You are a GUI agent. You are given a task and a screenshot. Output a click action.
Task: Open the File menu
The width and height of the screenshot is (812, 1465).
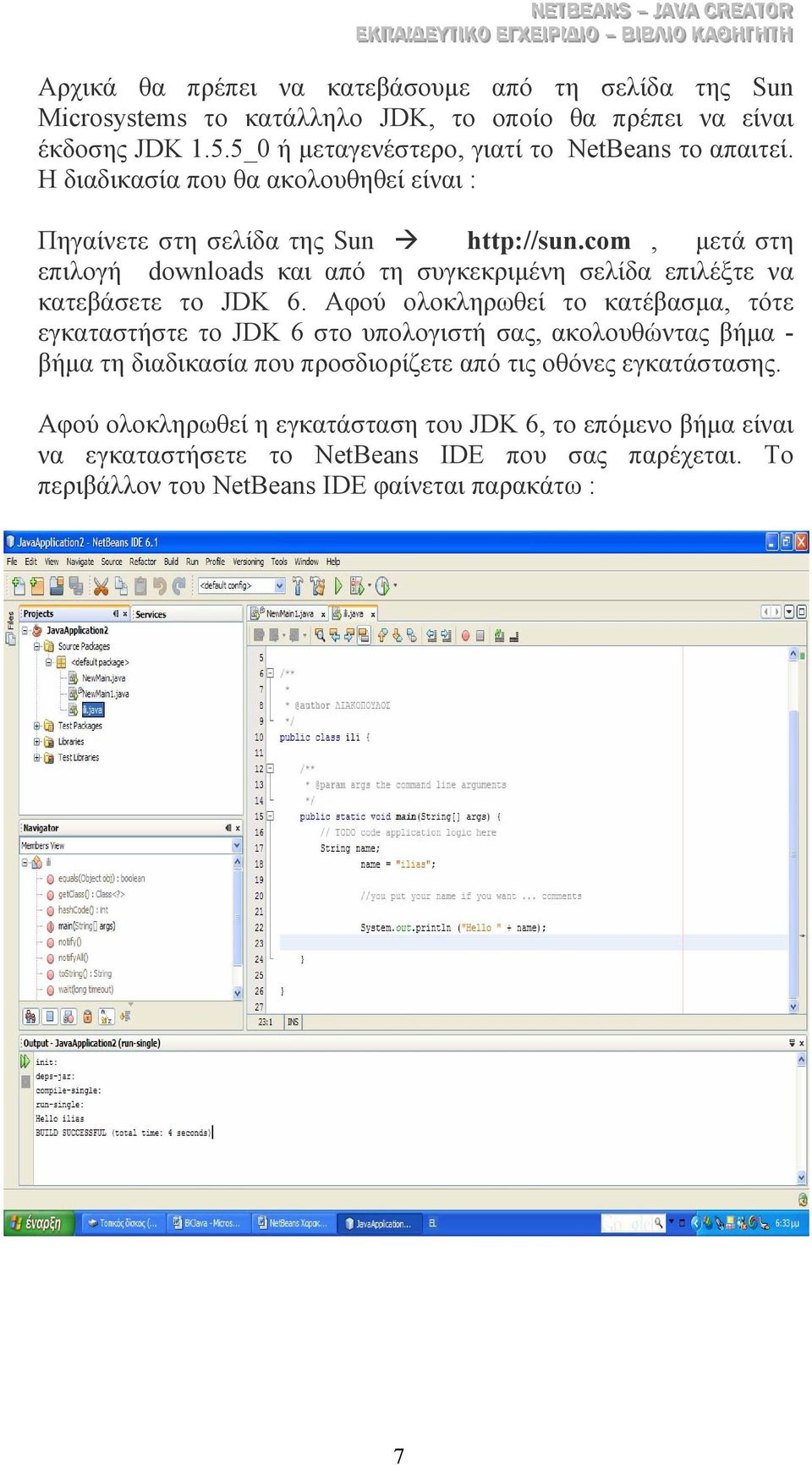tap(12, 562)
